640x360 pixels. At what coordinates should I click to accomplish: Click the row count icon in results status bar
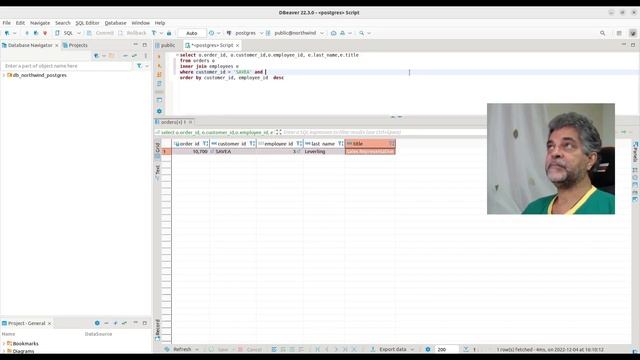tap(466, 349)
